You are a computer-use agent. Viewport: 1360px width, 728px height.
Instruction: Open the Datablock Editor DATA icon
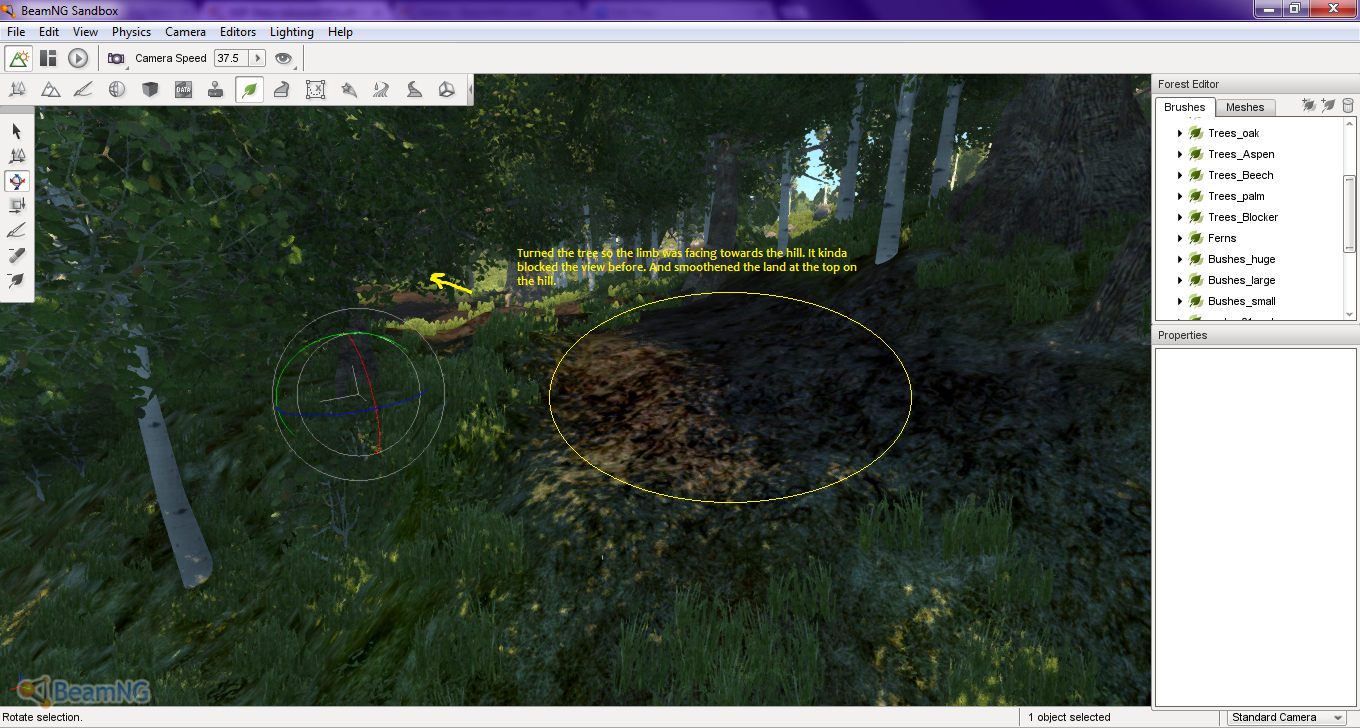183,89
